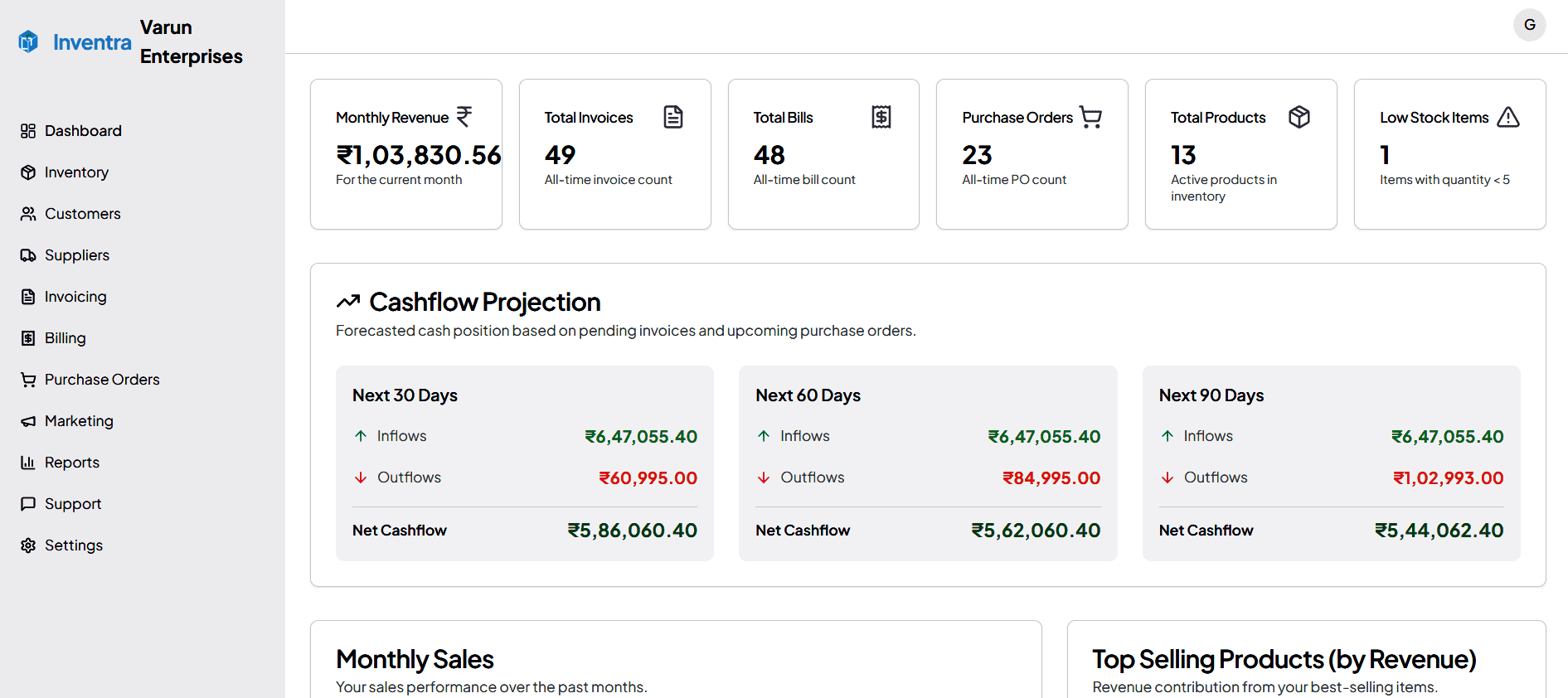Click the Reports bar chart icon
1568x698 pixels.
28,463
